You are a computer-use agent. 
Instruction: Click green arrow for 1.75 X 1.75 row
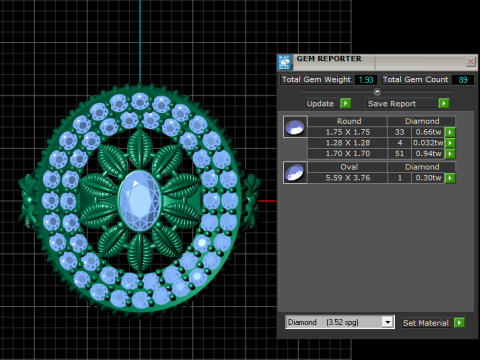coord(450,132)
